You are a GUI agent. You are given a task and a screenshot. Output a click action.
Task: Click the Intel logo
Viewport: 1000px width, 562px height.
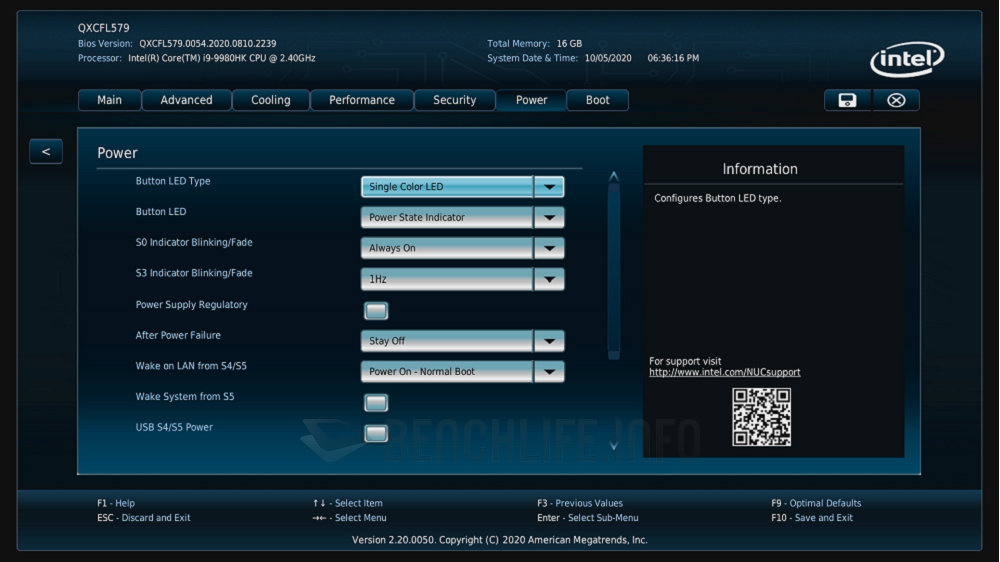tap(907, 59)
